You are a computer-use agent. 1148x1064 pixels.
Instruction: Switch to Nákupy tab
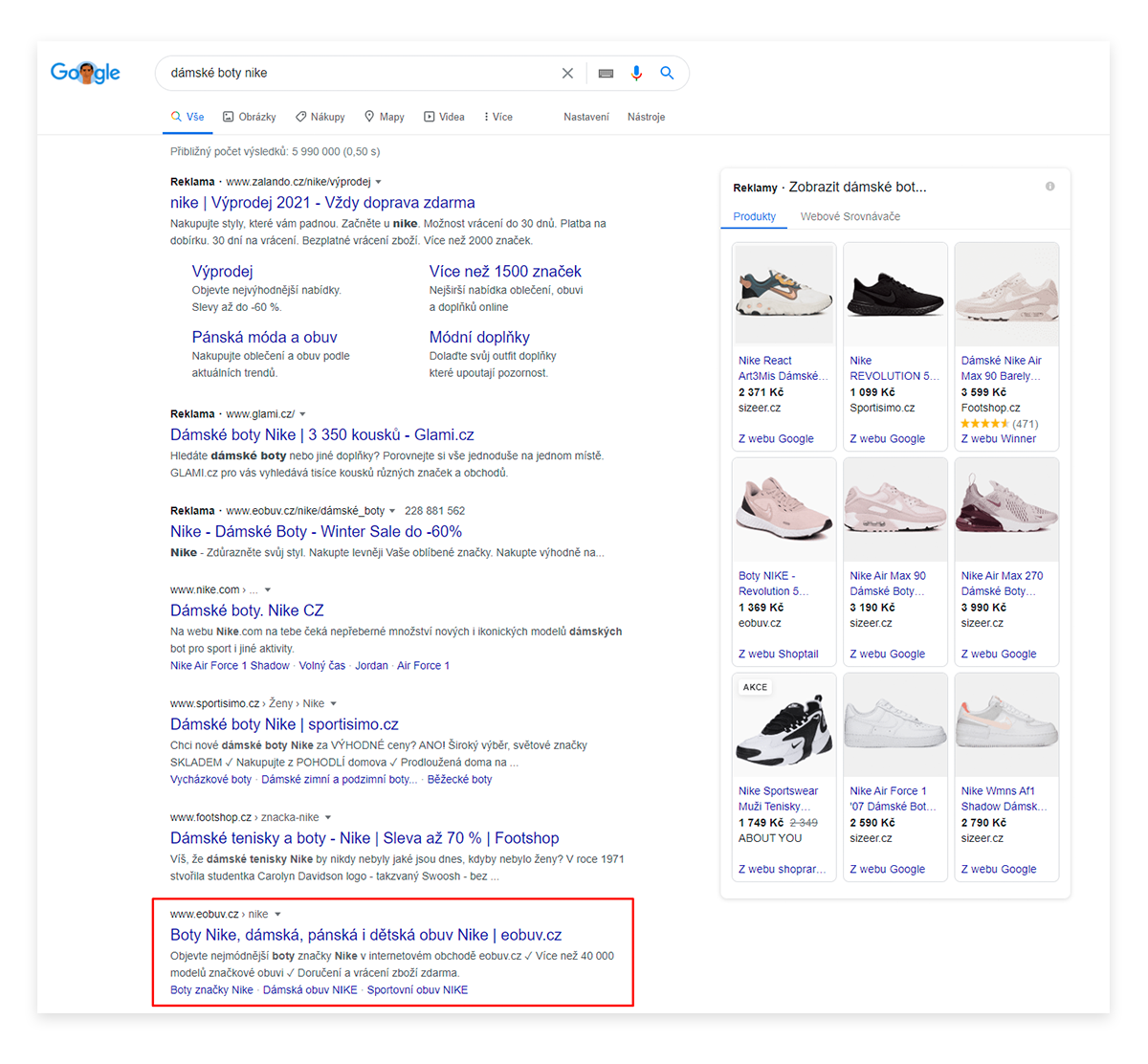tap(320, 117)
